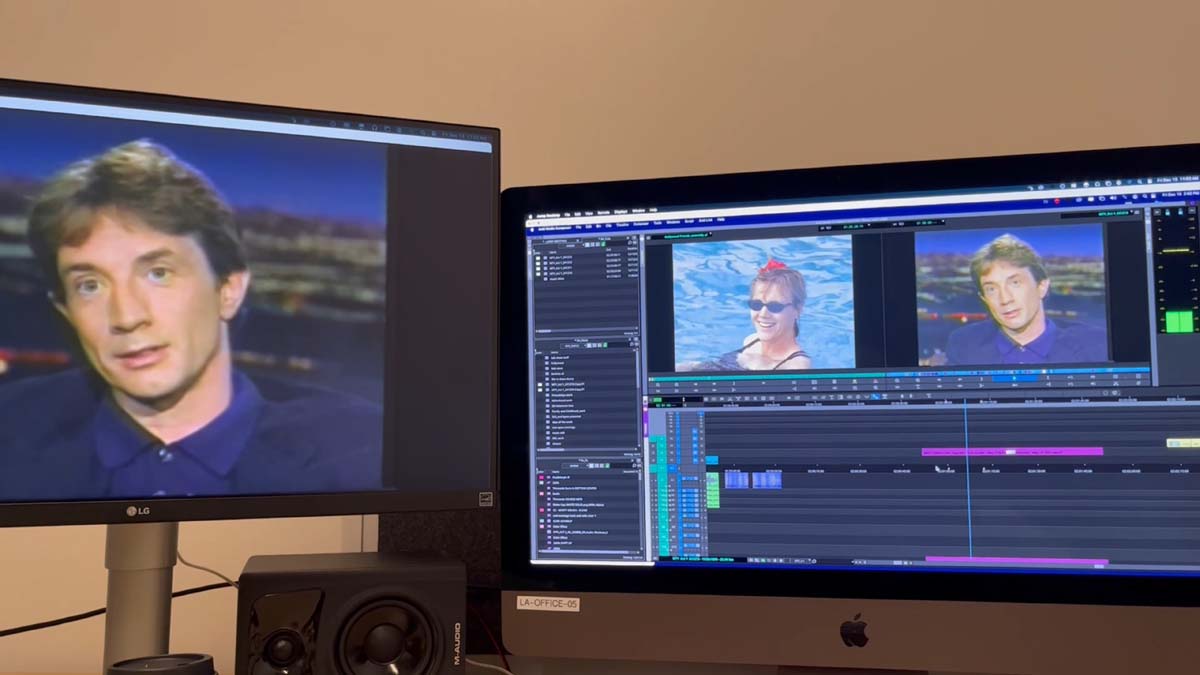Viewport: 1200px width, 675px height.
Task: Open the clip name dropdown above source monitor
Action: pos(686,236)
